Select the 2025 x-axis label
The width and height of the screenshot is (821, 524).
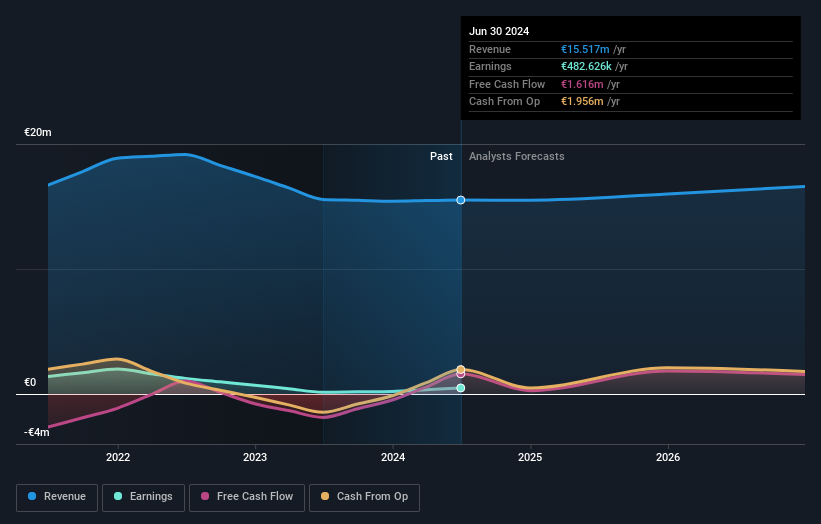coord(530,457)
